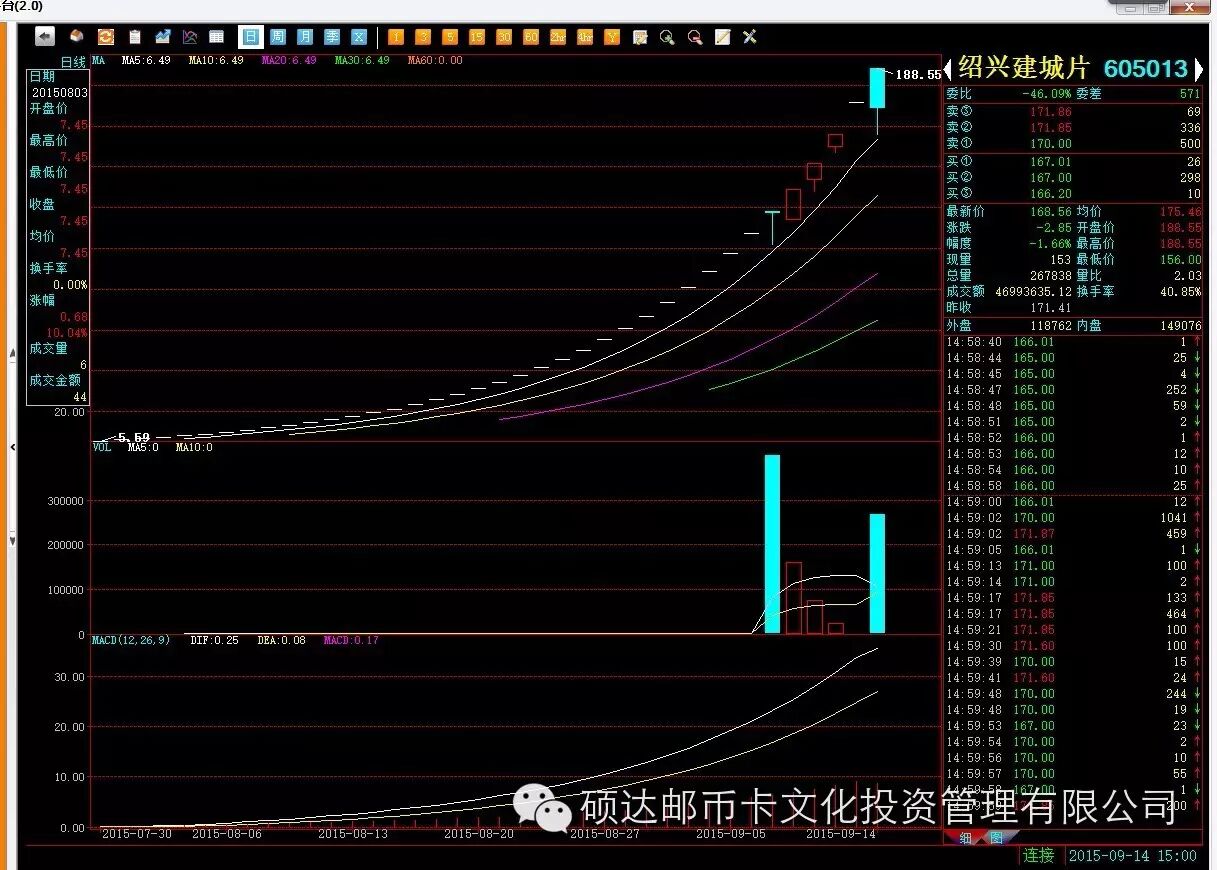Click left panel down arrow handle
The image size is (1217, 870).
12,541
